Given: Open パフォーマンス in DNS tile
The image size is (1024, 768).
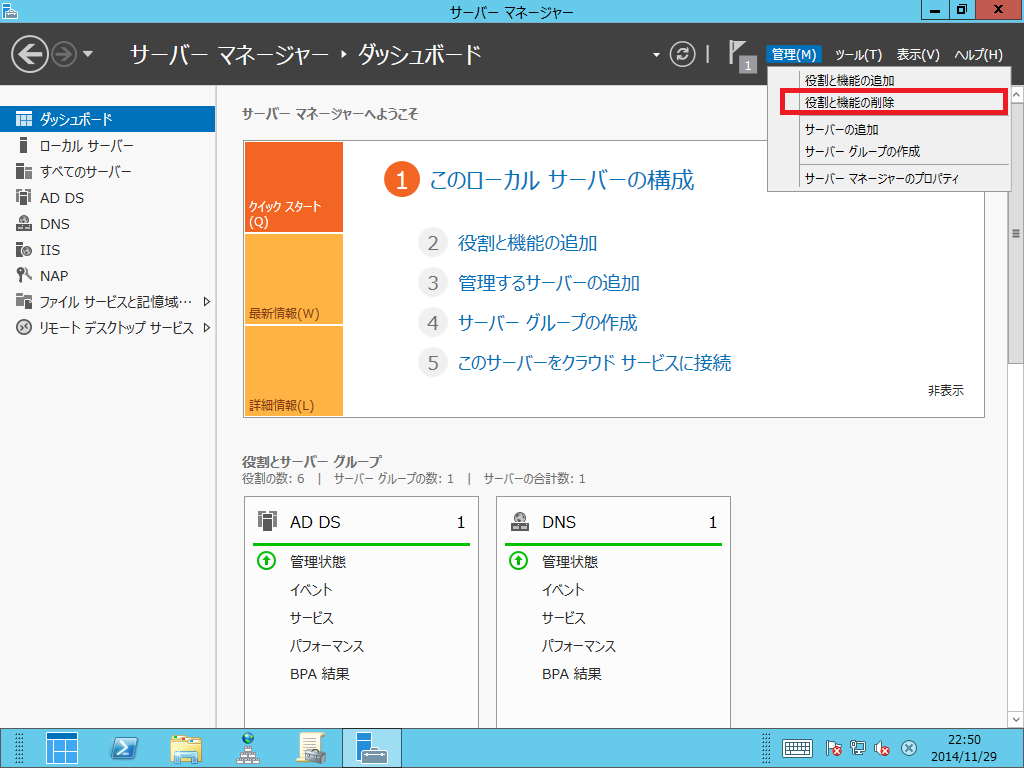Looking at the screenshot, I should 579,646.
